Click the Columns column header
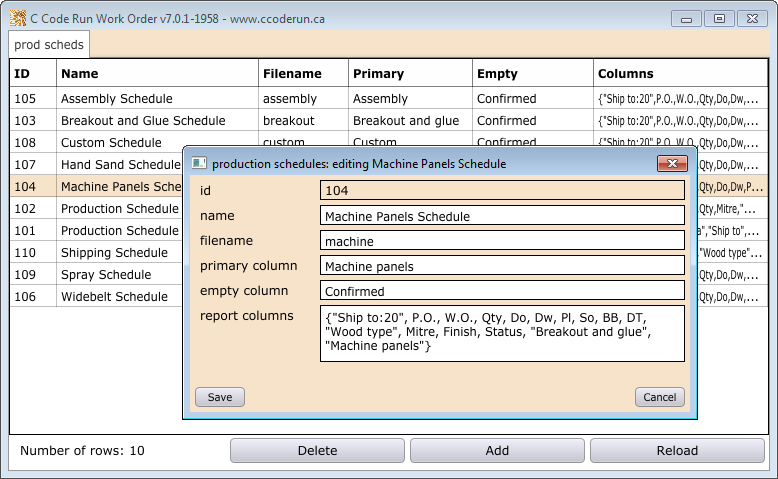 coord(680,73)
